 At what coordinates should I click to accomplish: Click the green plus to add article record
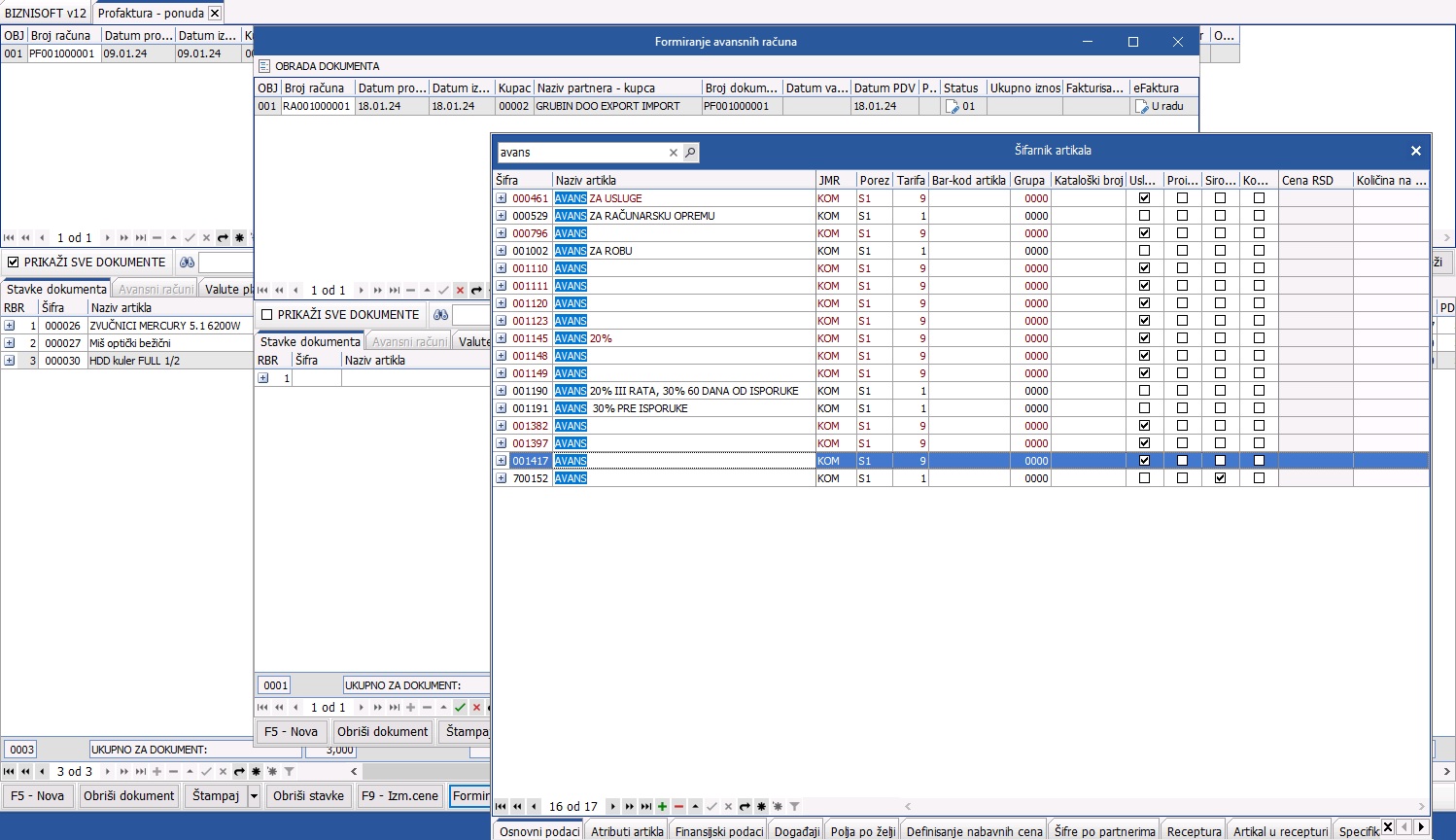662,806
